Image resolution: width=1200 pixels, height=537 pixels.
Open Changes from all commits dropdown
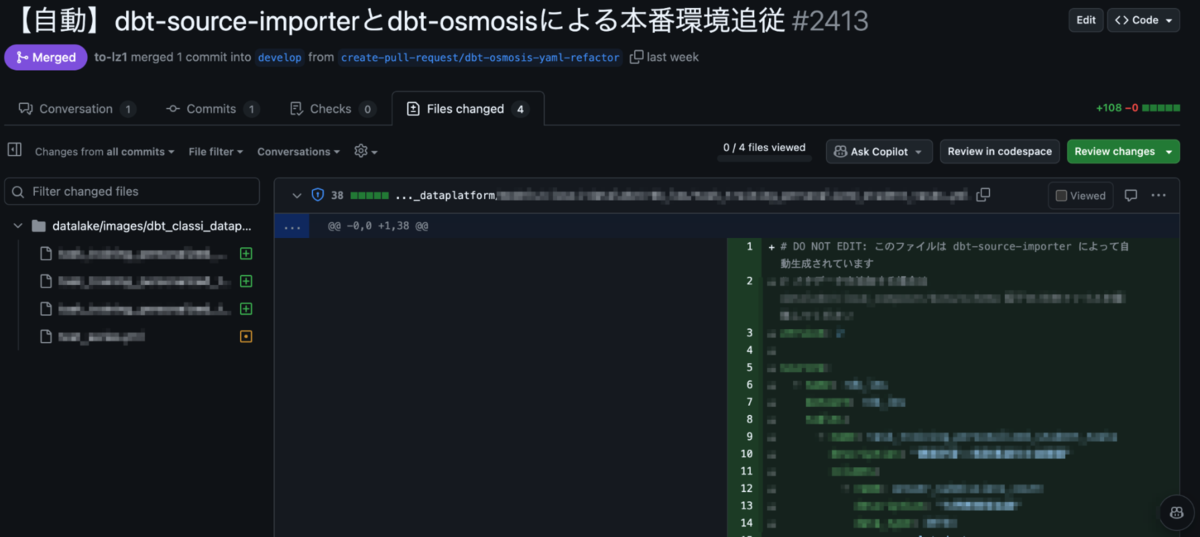coord(105,152)
